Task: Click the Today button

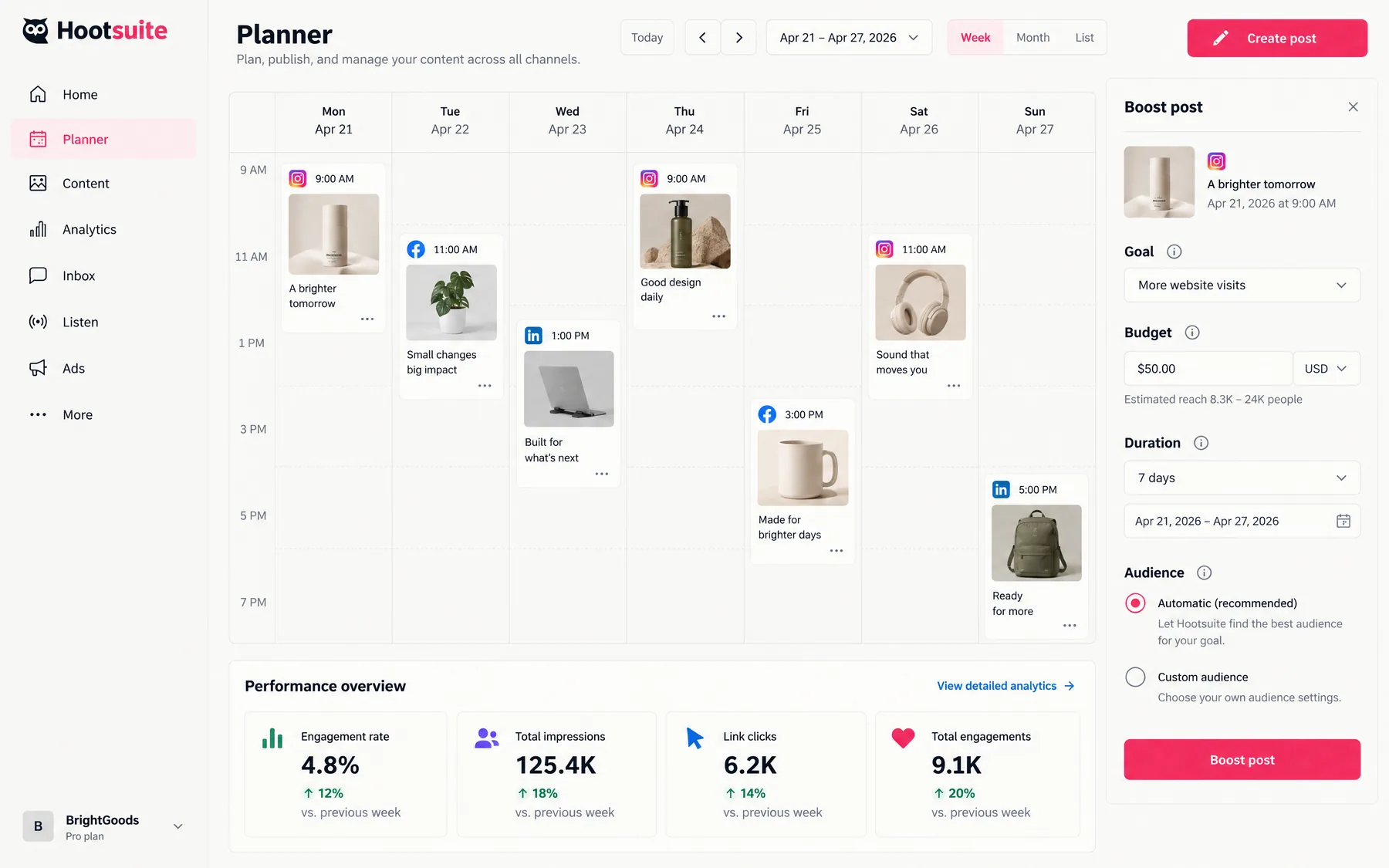Action: [647, 37]
